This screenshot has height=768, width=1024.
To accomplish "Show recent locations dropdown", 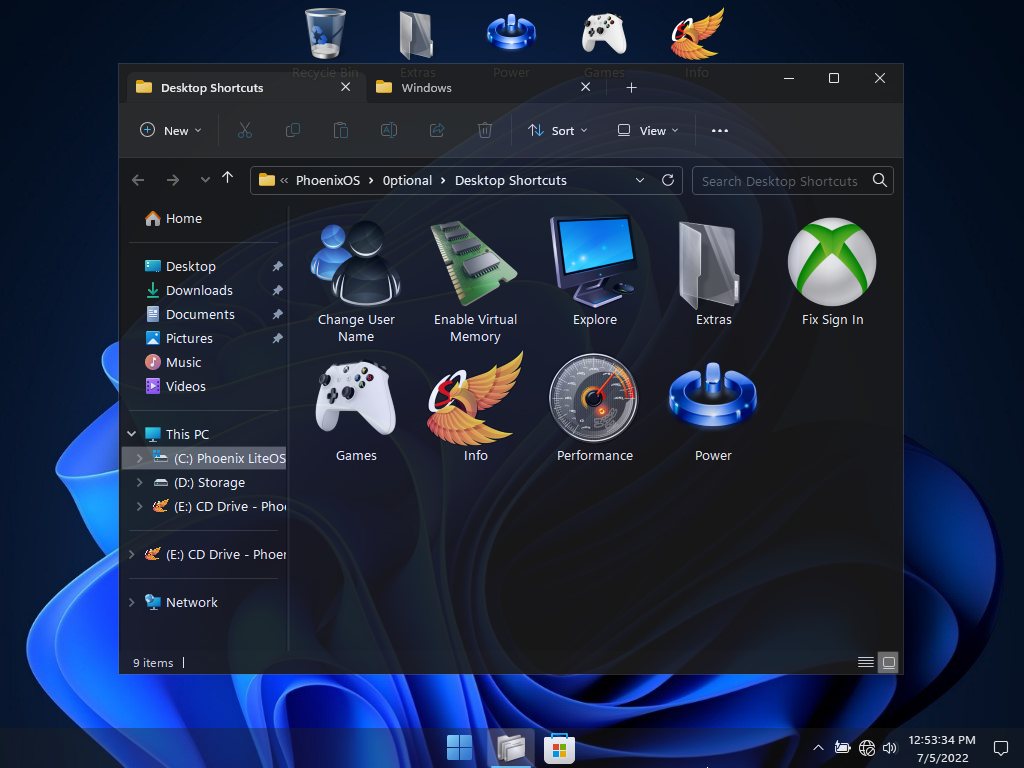I will [x=205, y=180].
